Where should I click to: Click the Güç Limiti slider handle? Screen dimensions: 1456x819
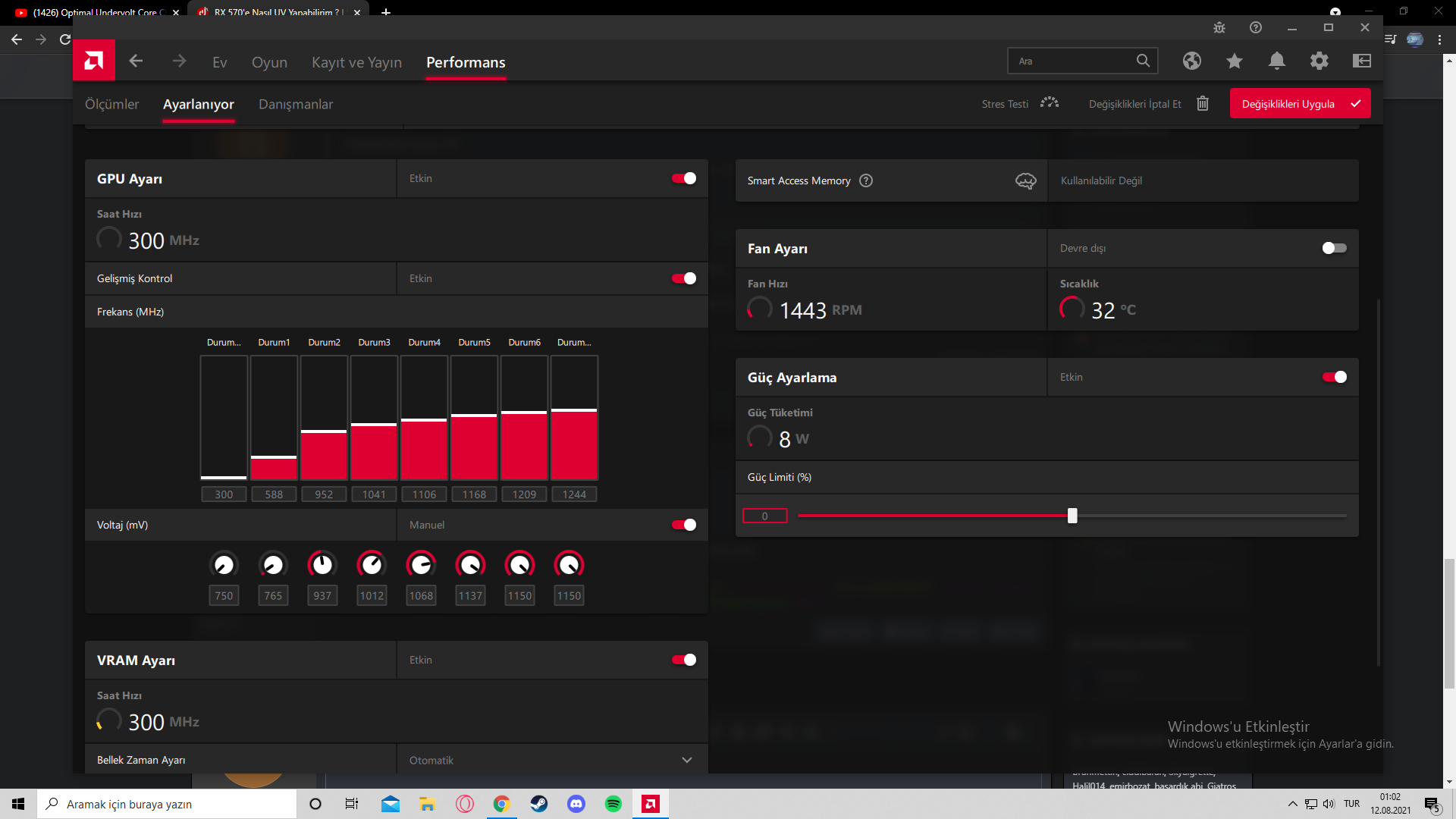[x=1072, y=516]
